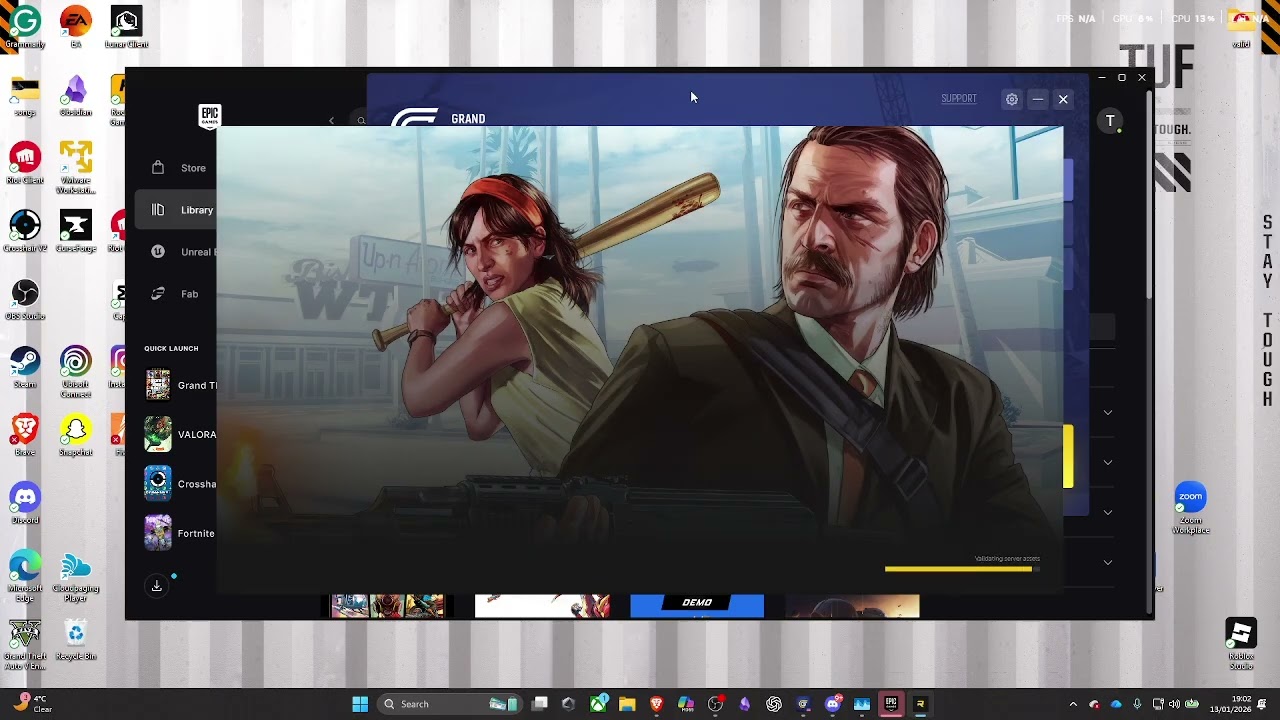1280x720 pixels.
Task: Open the Epic profile avatar labeled T
Action: click(x=1110, y=121)
